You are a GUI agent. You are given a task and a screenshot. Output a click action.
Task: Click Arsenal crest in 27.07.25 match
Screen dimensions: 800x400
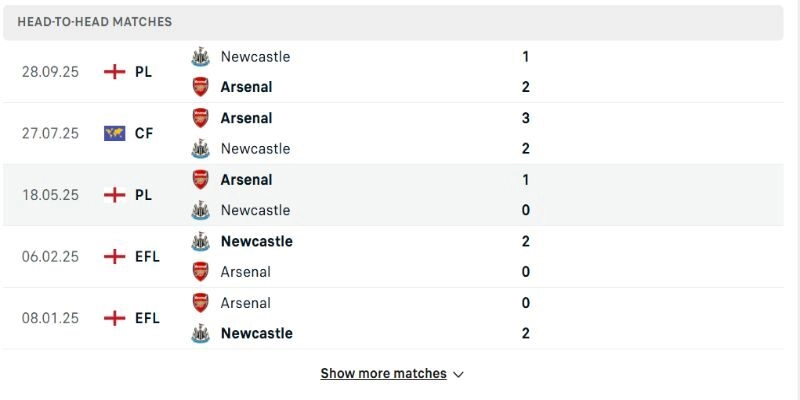(201, 118)
